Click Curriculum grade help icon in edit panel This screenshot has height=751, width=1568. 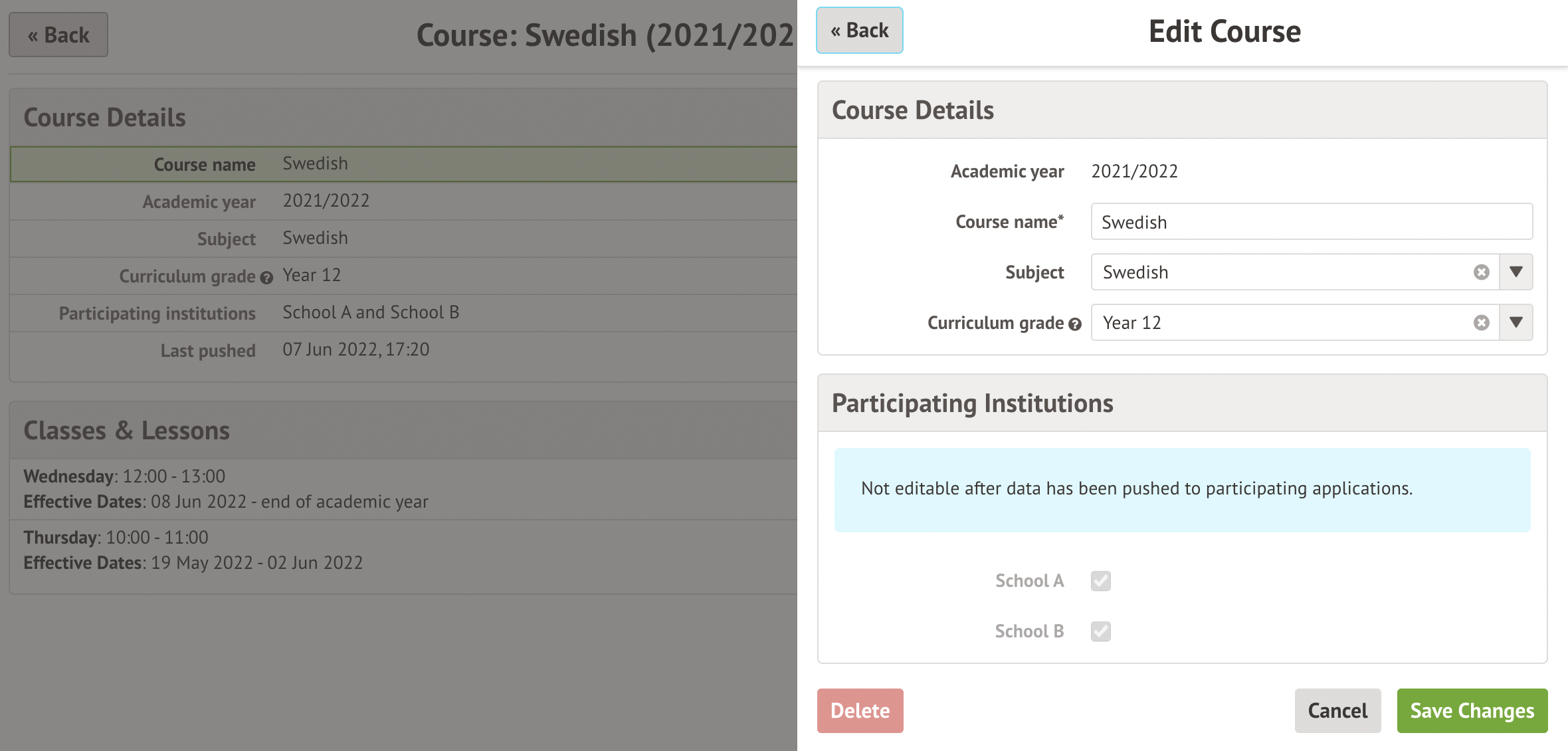[x=1075, y=324]
